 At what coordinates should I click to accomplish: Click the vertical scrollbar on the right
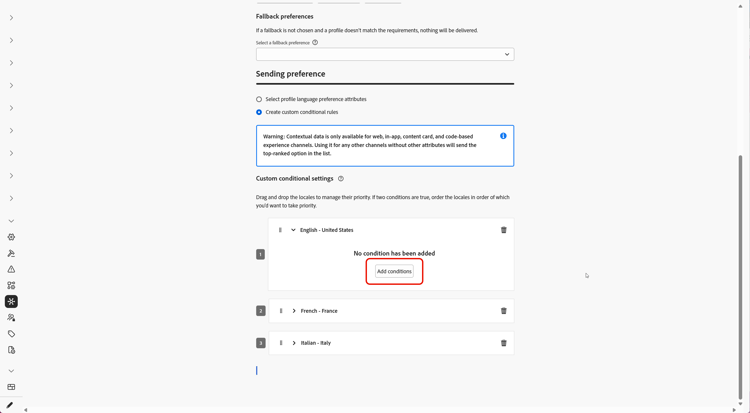point(741,278)
